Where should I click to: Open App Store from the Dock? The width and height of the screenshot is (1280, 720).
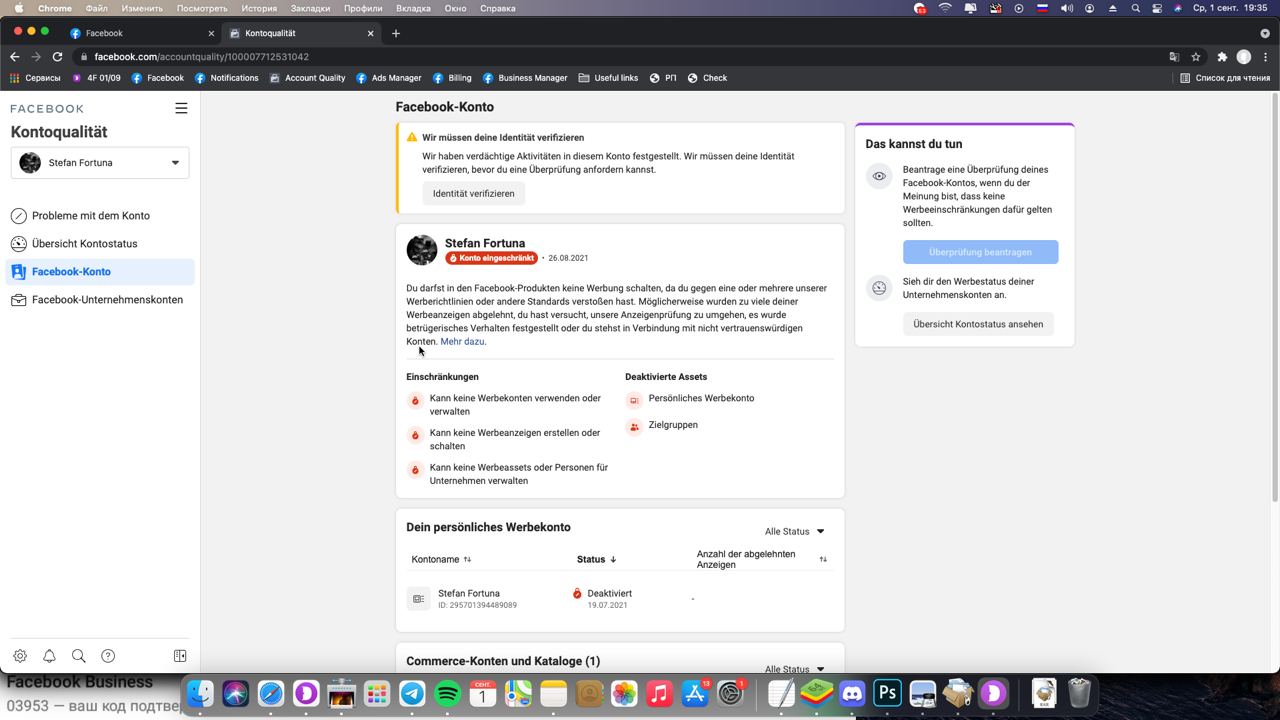click(x=694, y=693)
